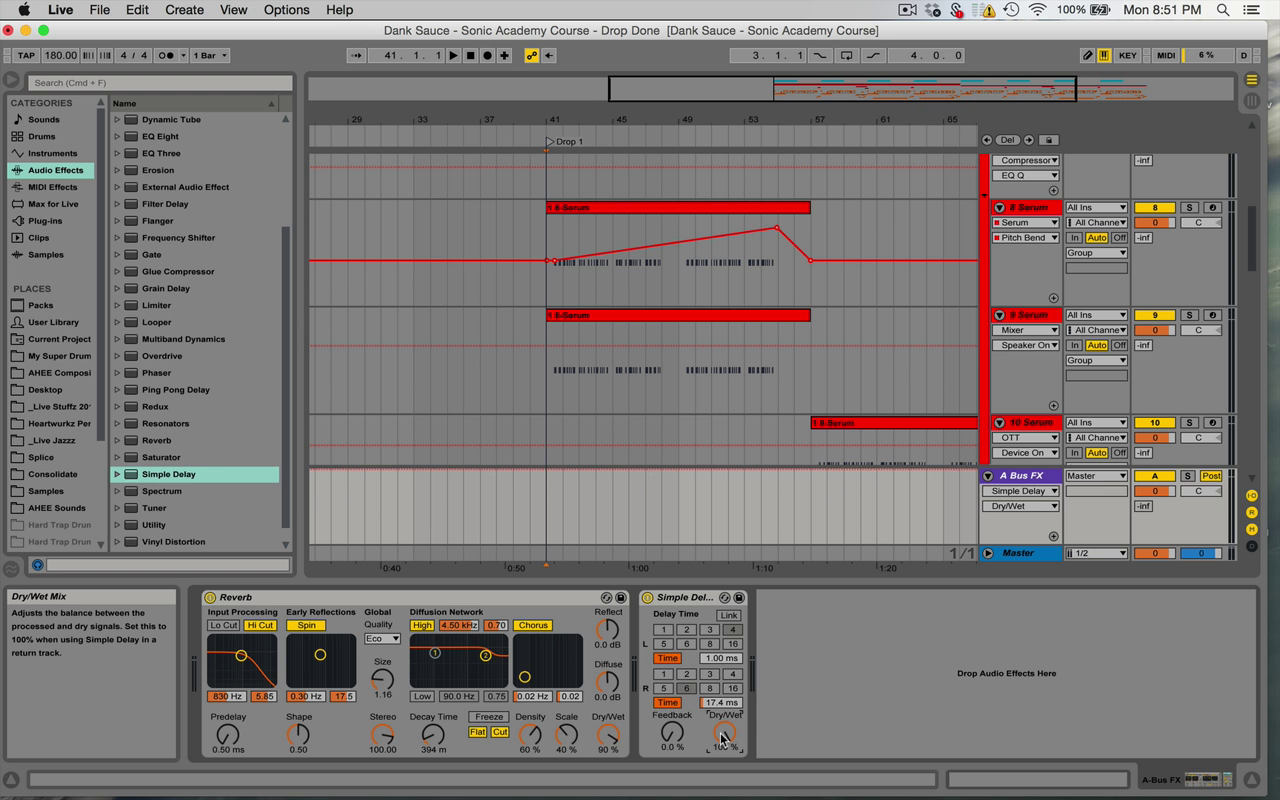
Task: Toggle the Freeze button in Reverb
Action: click(489, 717)
